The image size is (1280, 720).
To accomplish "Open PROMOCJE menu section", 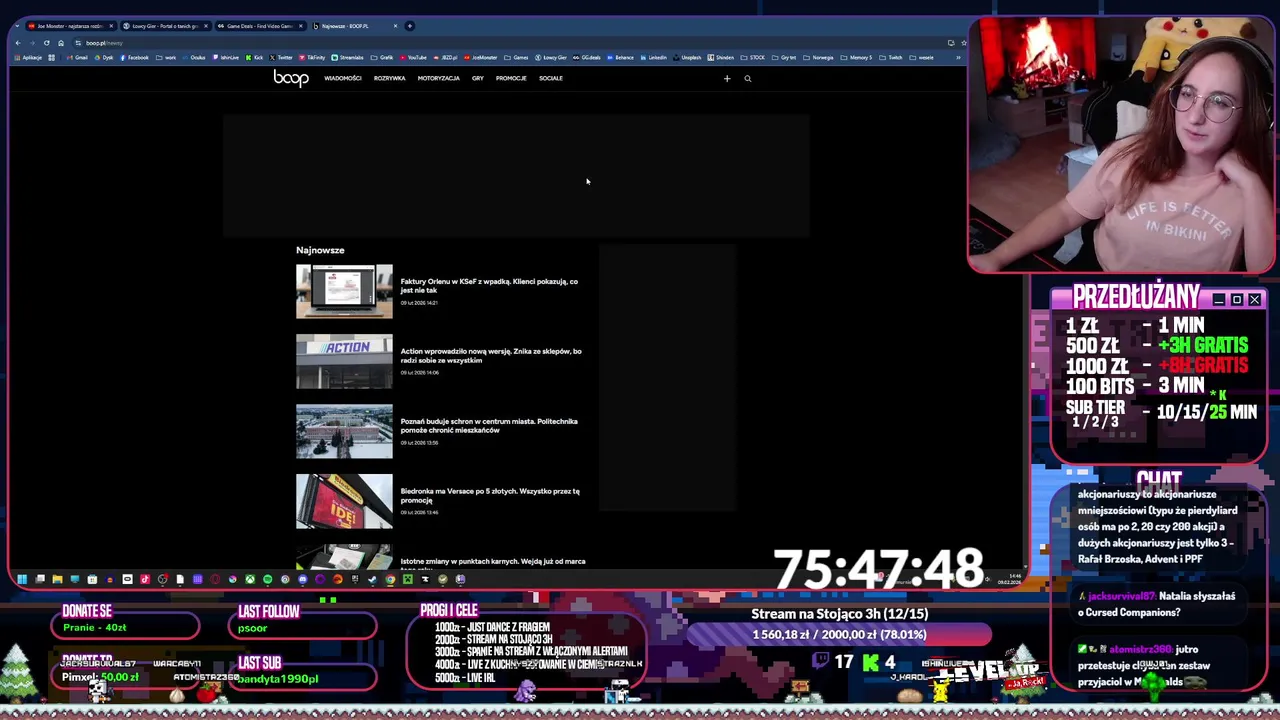I will pos(511,78).
